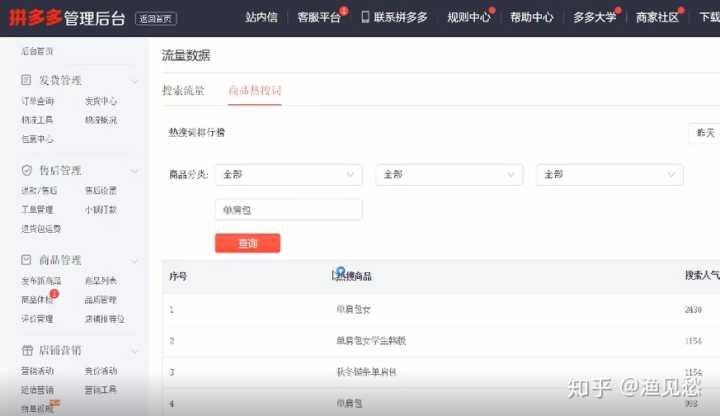Click the 发货管理 section icon
Screen dimensions: 720x416
[x=26, y=80]
